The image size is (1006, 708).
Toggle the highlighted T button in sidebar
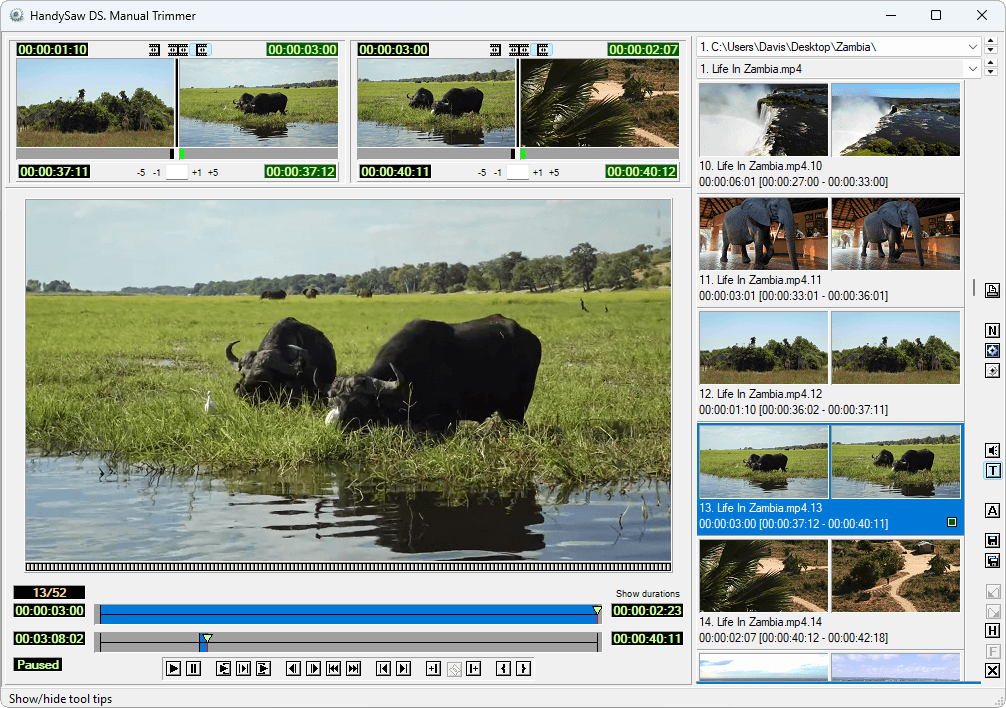[992, 470]
